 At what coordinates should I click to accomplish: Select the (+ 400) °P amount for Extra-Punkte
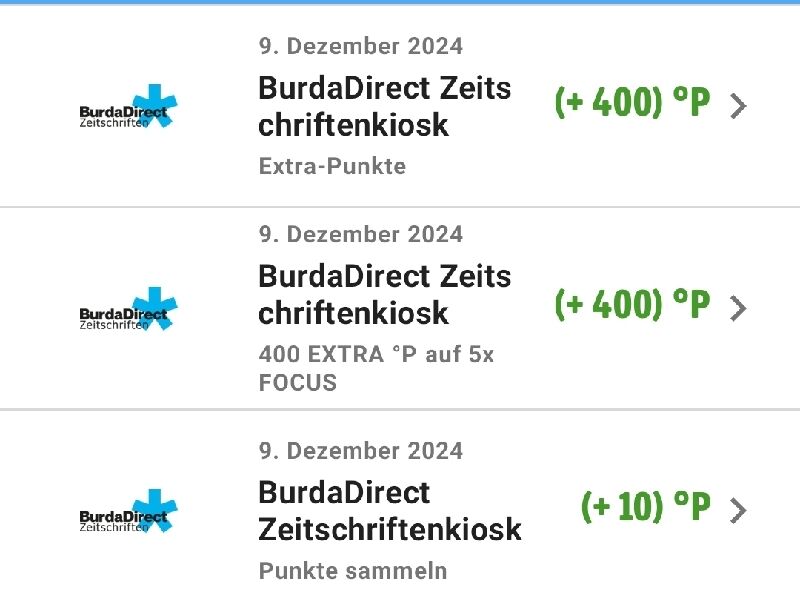[x=632, y=102]
